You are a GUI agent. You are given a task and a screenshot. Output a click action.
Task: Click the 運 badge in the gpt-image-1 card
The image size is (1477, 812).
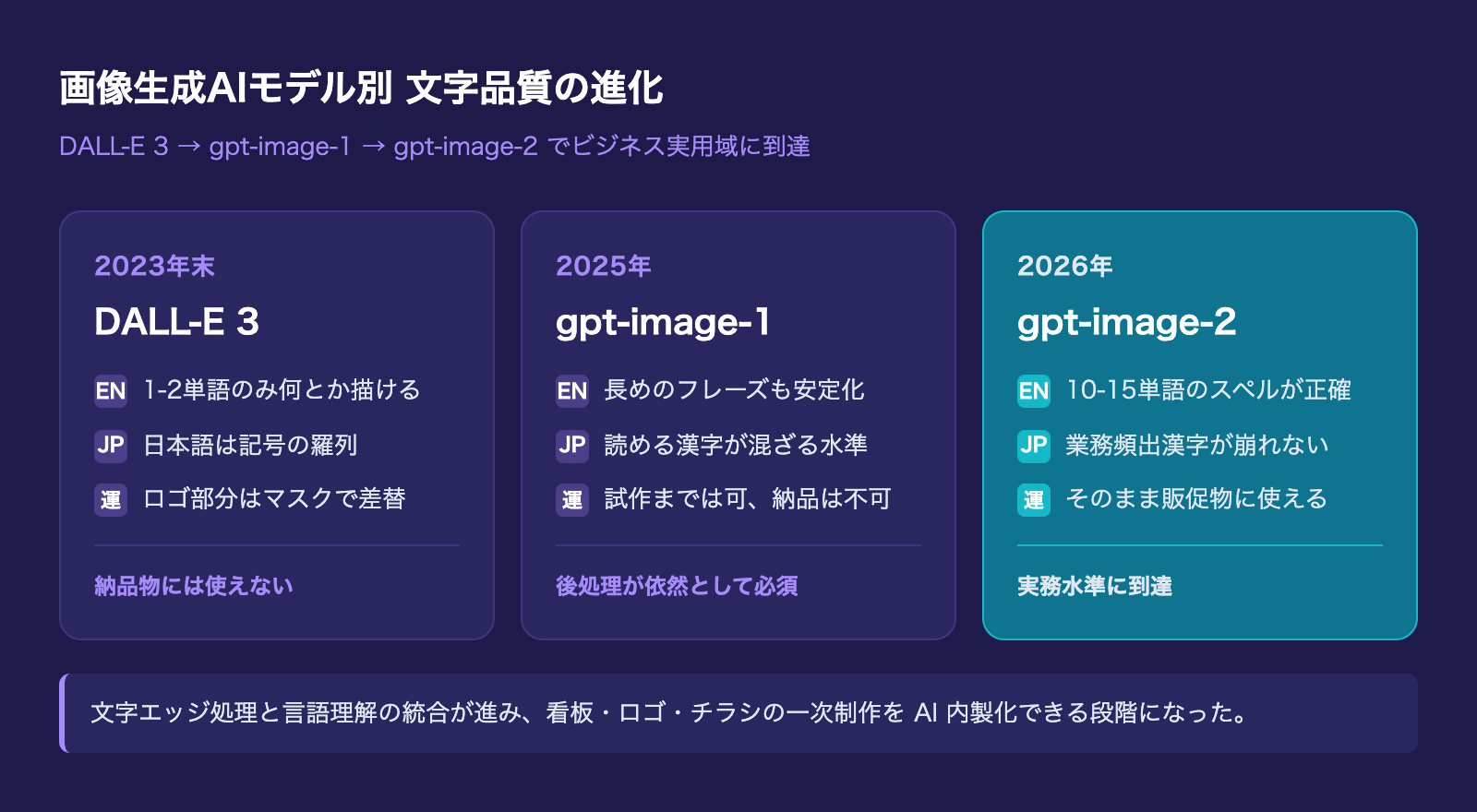pos(572,499)
